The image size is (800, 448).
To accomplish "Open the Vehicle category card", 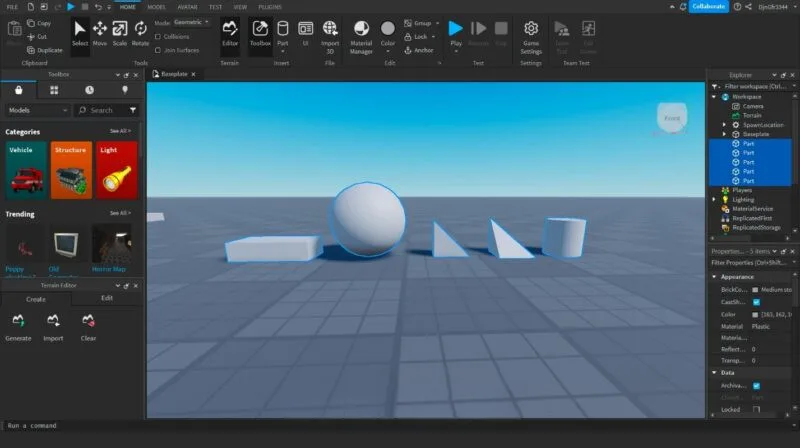I will (x=26, y=170).
